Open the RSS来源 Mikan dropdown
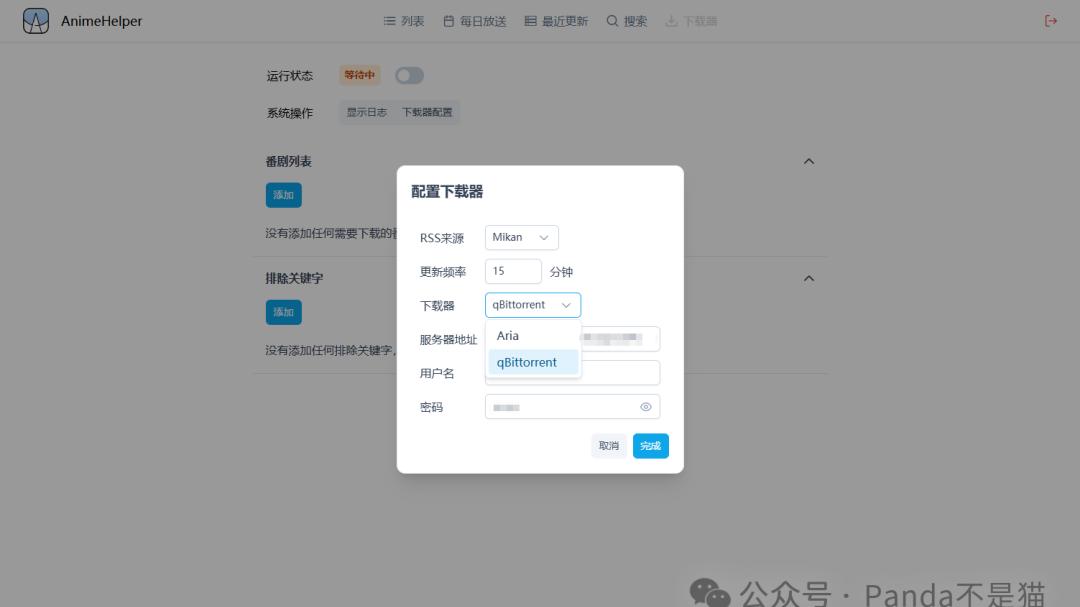 [520, 237]
